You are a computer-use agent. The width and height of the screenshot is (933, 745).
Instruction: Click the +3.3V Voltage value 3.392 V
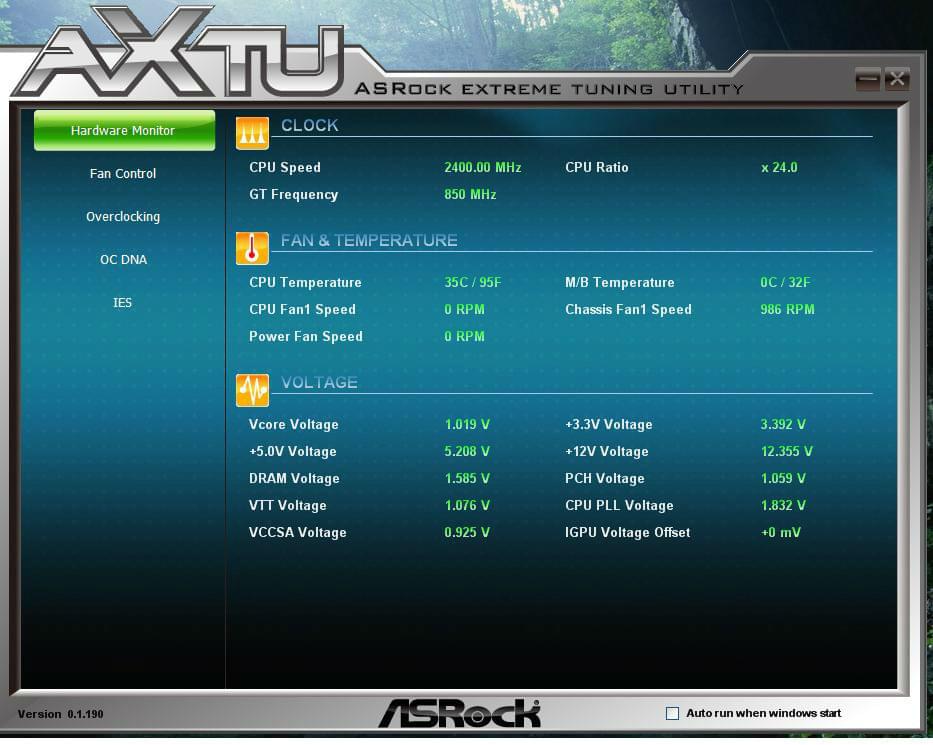pyautogui.click(x=783, y=425)
